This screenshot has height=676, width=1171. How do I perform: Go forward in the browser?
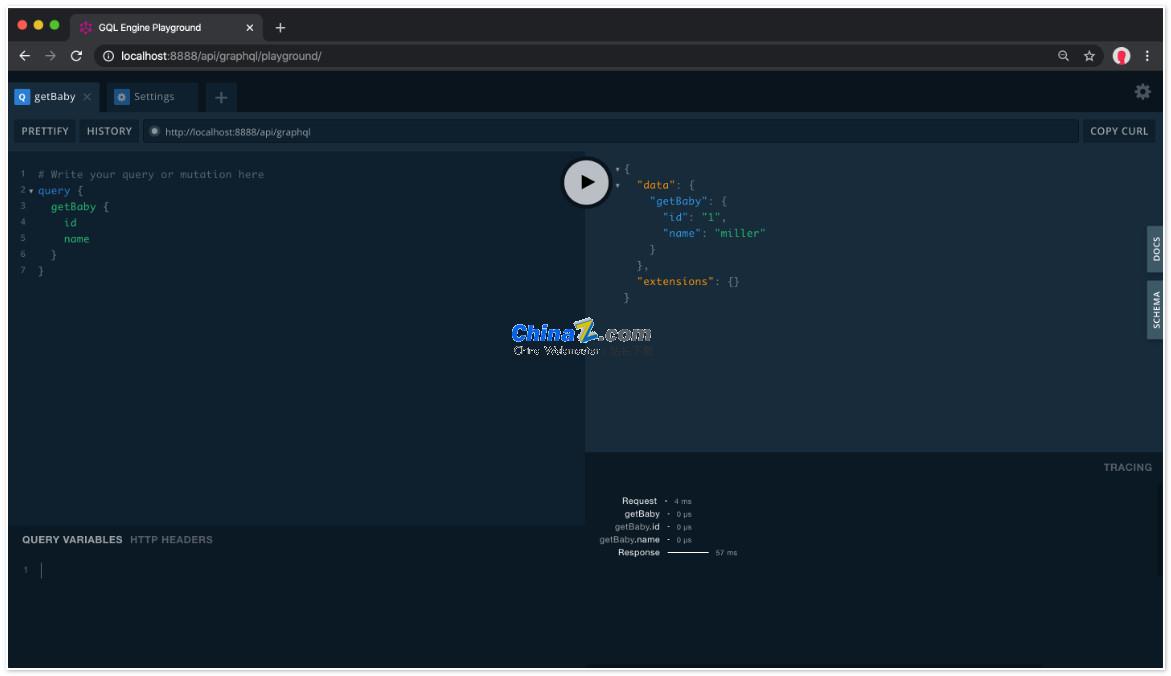coord(50,56)
